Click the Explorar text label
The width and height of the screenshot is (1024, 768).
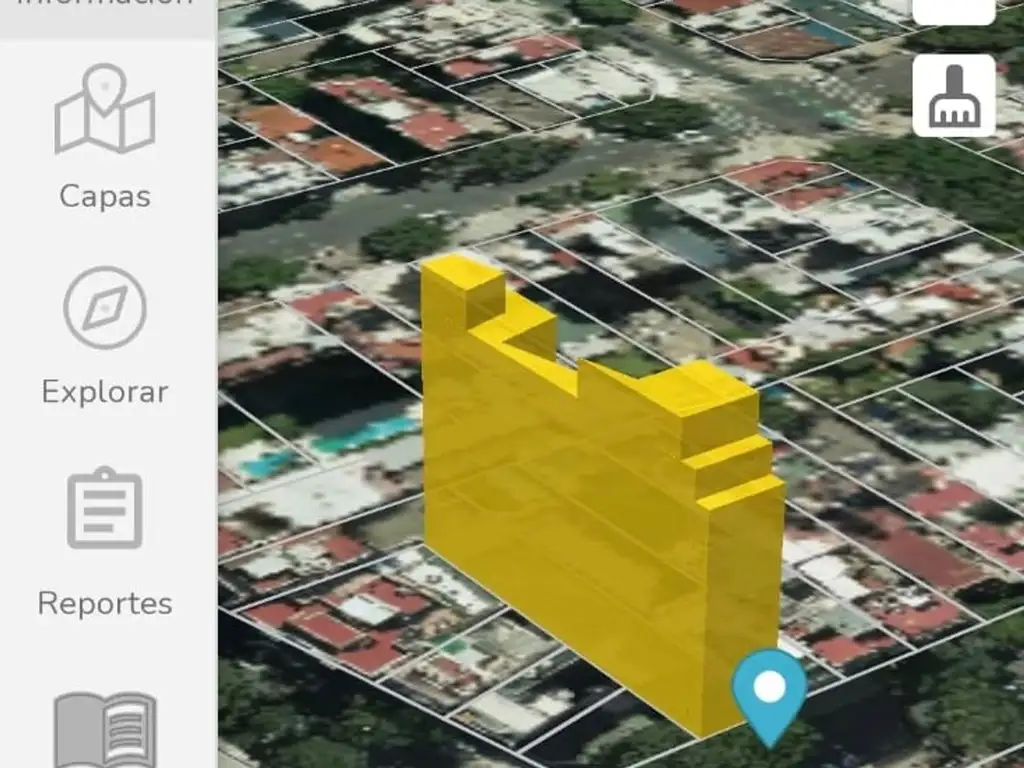pyautogui.click(x=105, y=392)
